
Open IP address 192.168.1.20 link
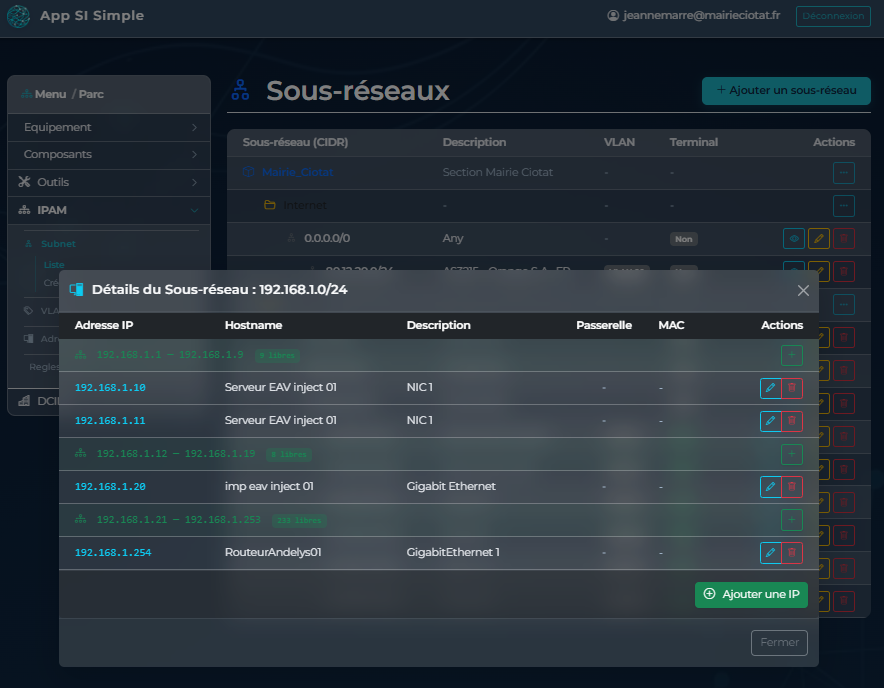[110, 487]
